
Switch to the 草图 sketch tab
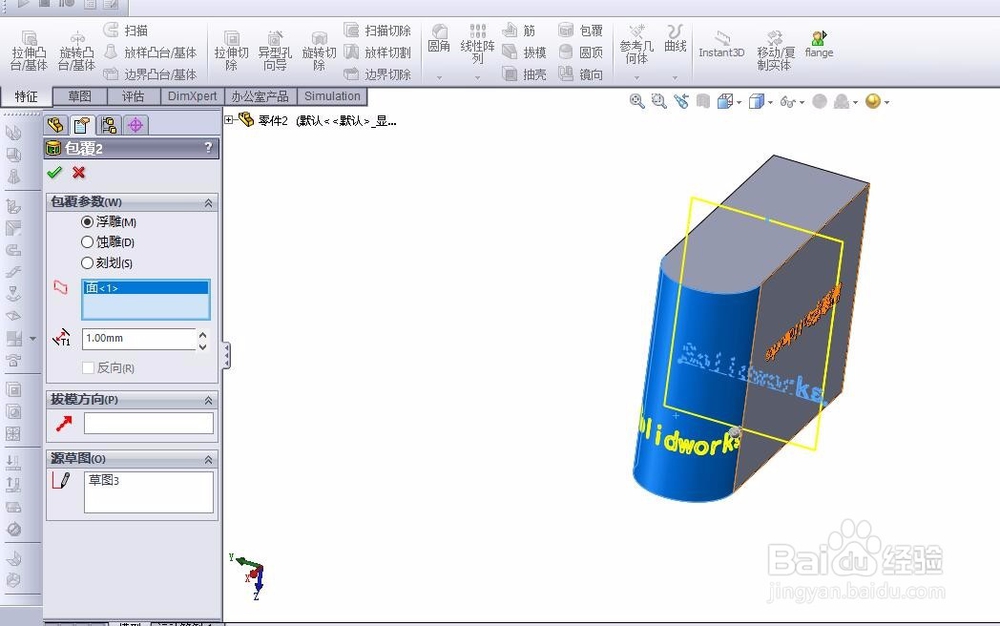pyautogui.click(x=80, y=96)
